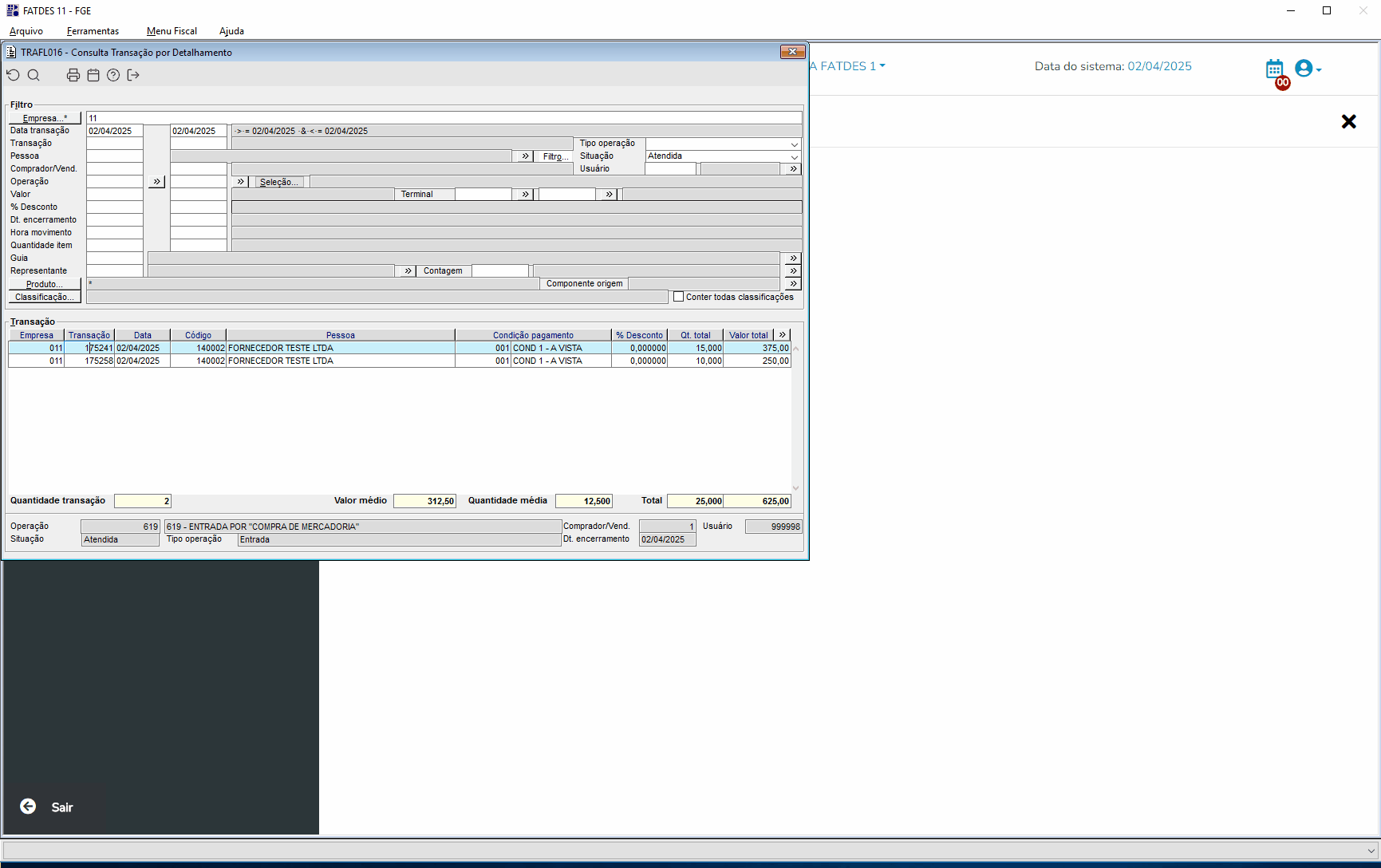
Task: Click the grid scrollbar down arrow
Action: 795,487
